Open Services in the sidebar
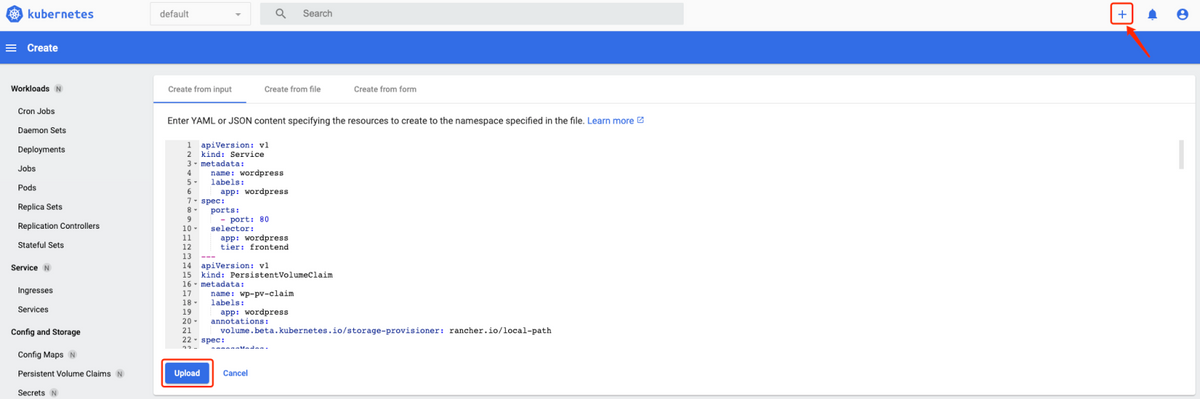1200x399 pixels. (x=33, y=309)
